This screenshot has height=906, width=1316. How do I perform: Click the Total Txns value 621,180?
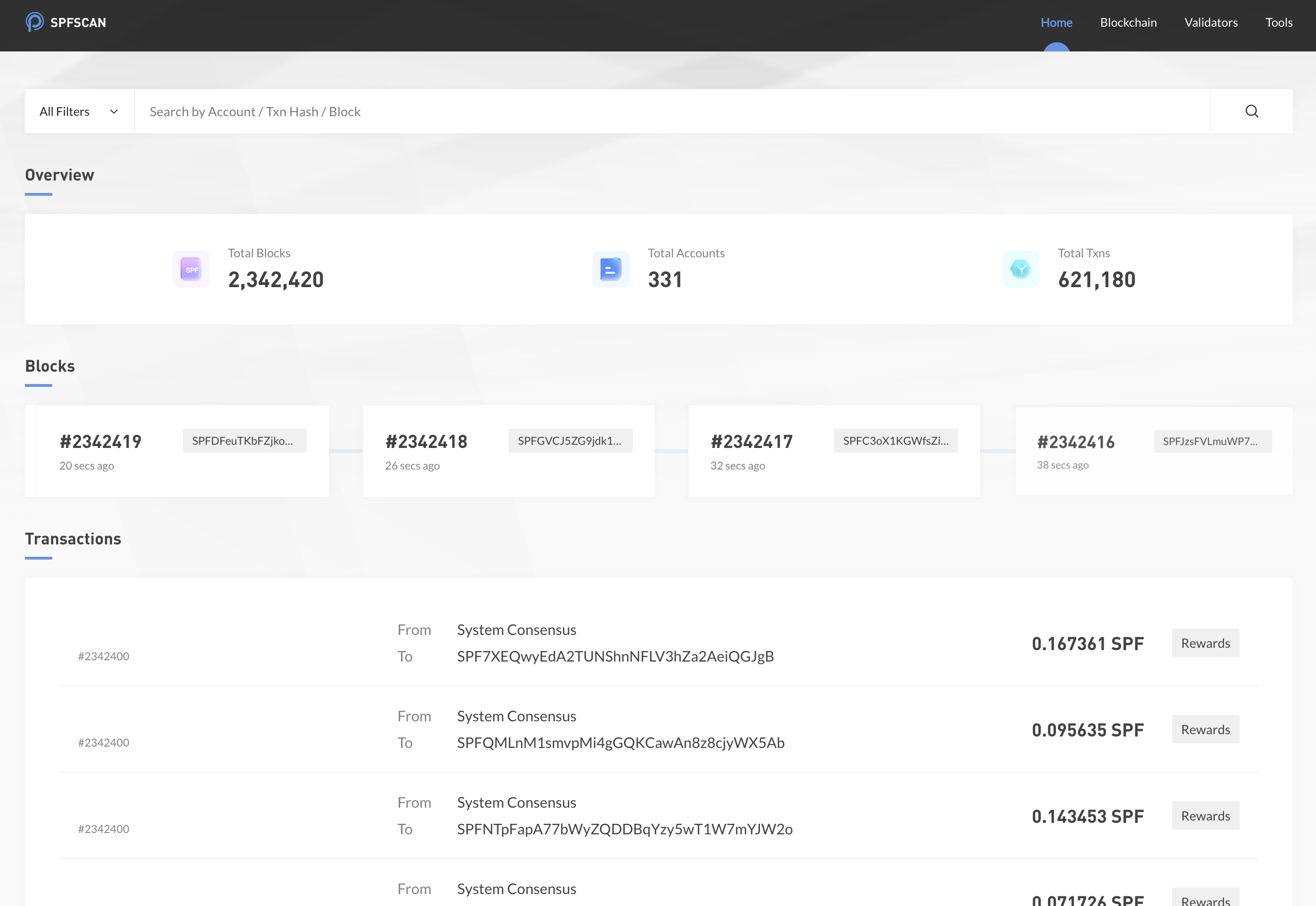pos(1097,279)
